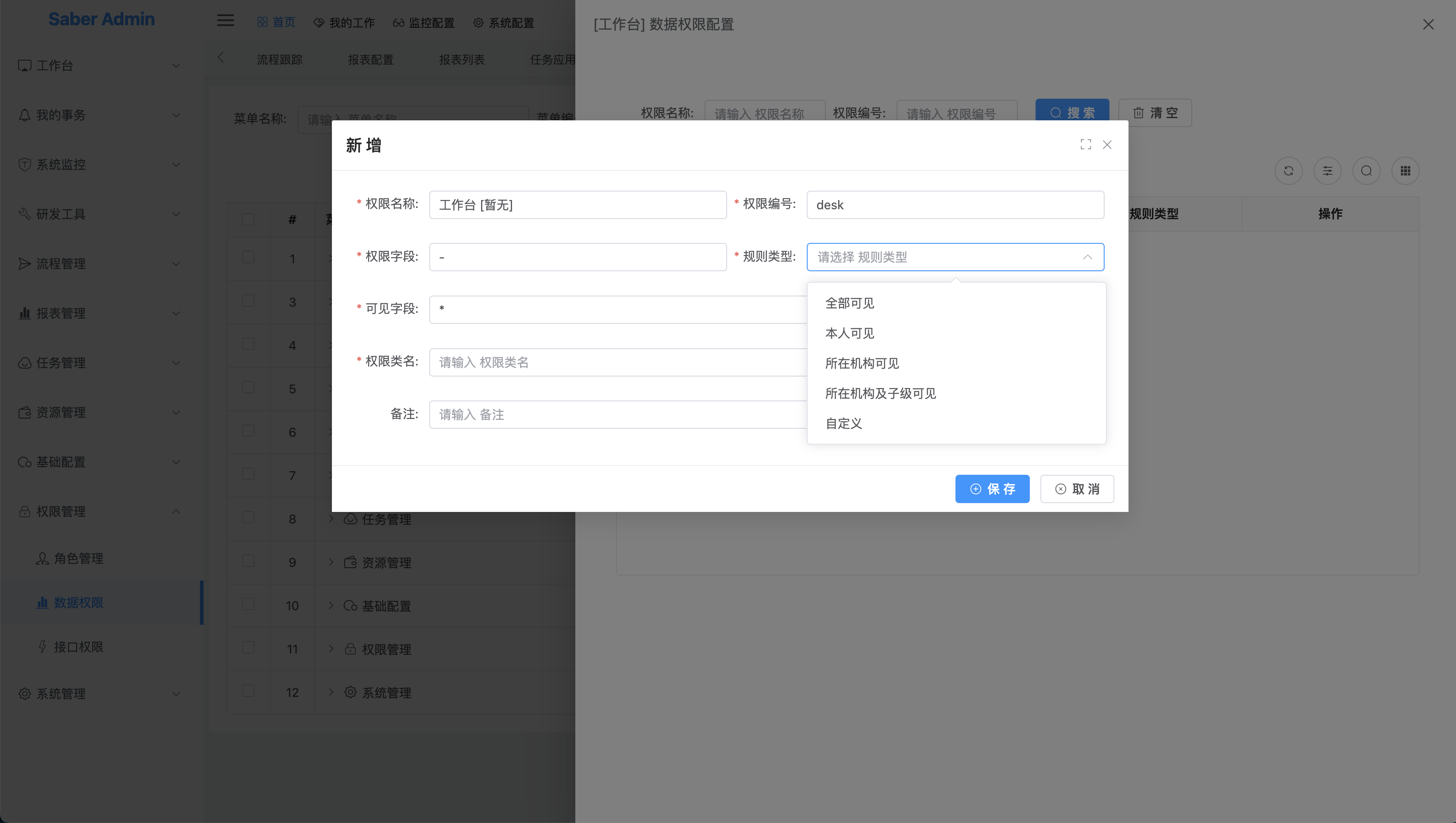
Task: Click the 搜索 button in drawer
Action: point(1072,112)
